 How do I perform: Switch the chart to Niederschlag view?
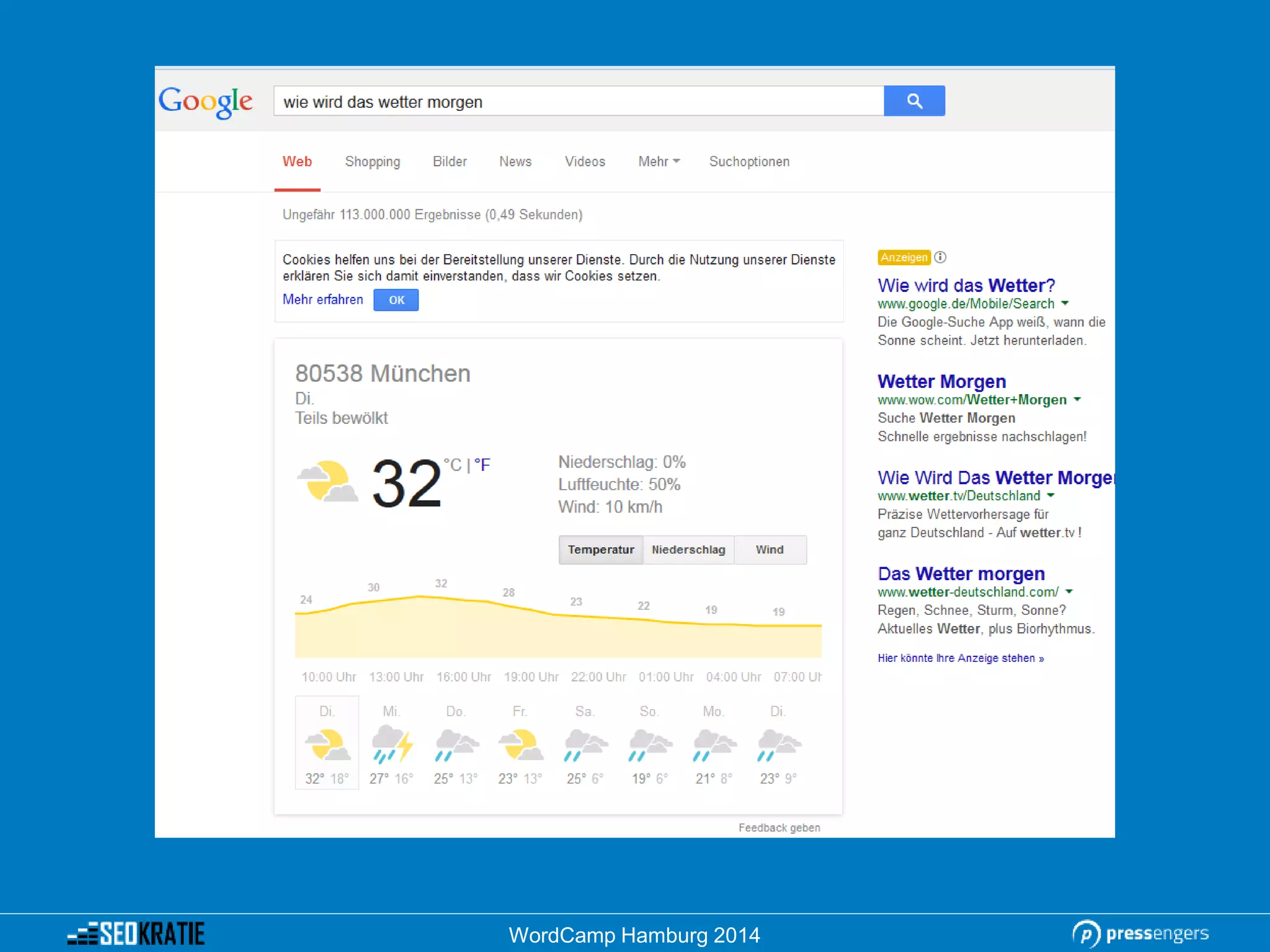coord(688,550)
